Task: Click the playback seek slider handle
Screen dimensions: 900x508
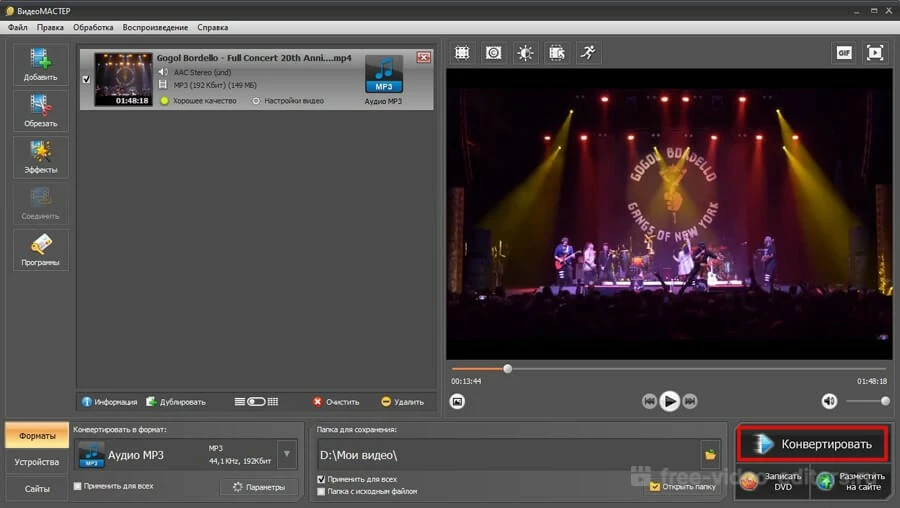Action: (x=507, y=369)
